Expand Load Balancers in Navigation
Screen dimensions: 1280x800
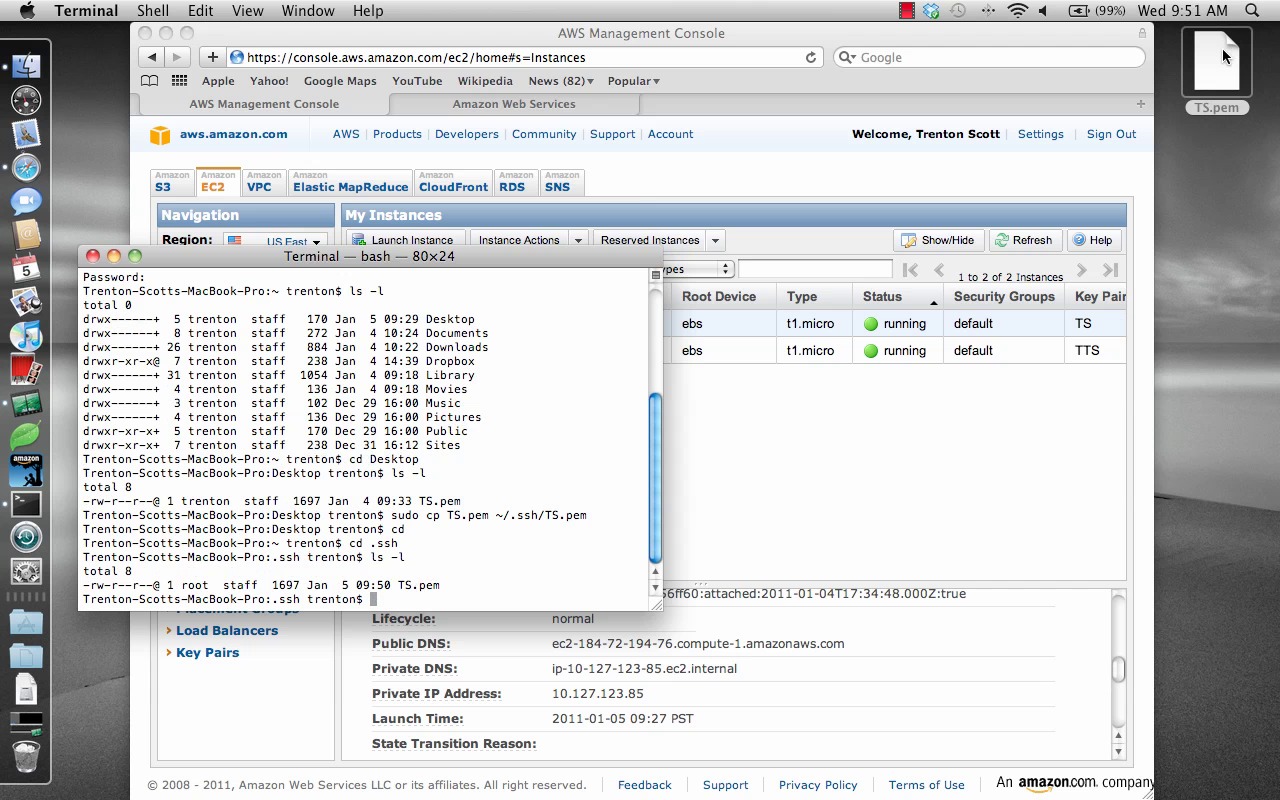coord(227,630)
